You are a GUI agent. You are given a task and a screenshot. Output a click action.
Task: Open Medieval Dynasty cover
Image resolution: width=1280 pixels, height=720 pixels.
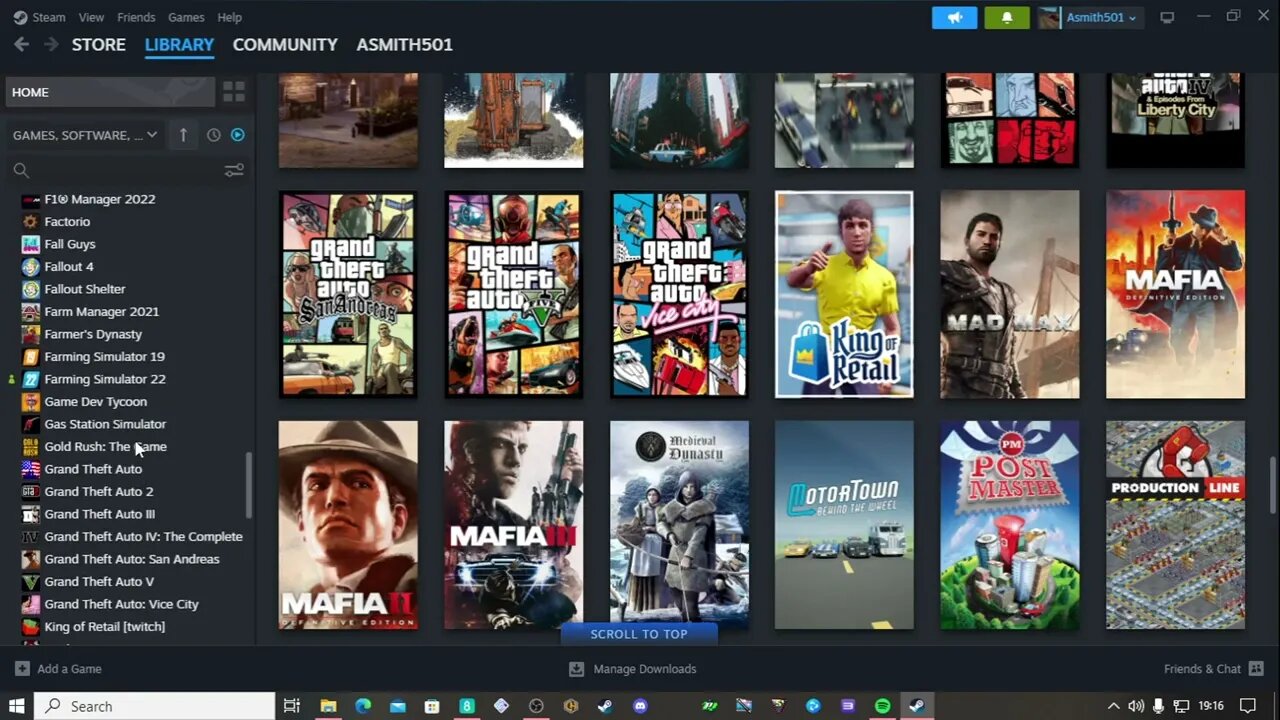click(x=679, y=525)
